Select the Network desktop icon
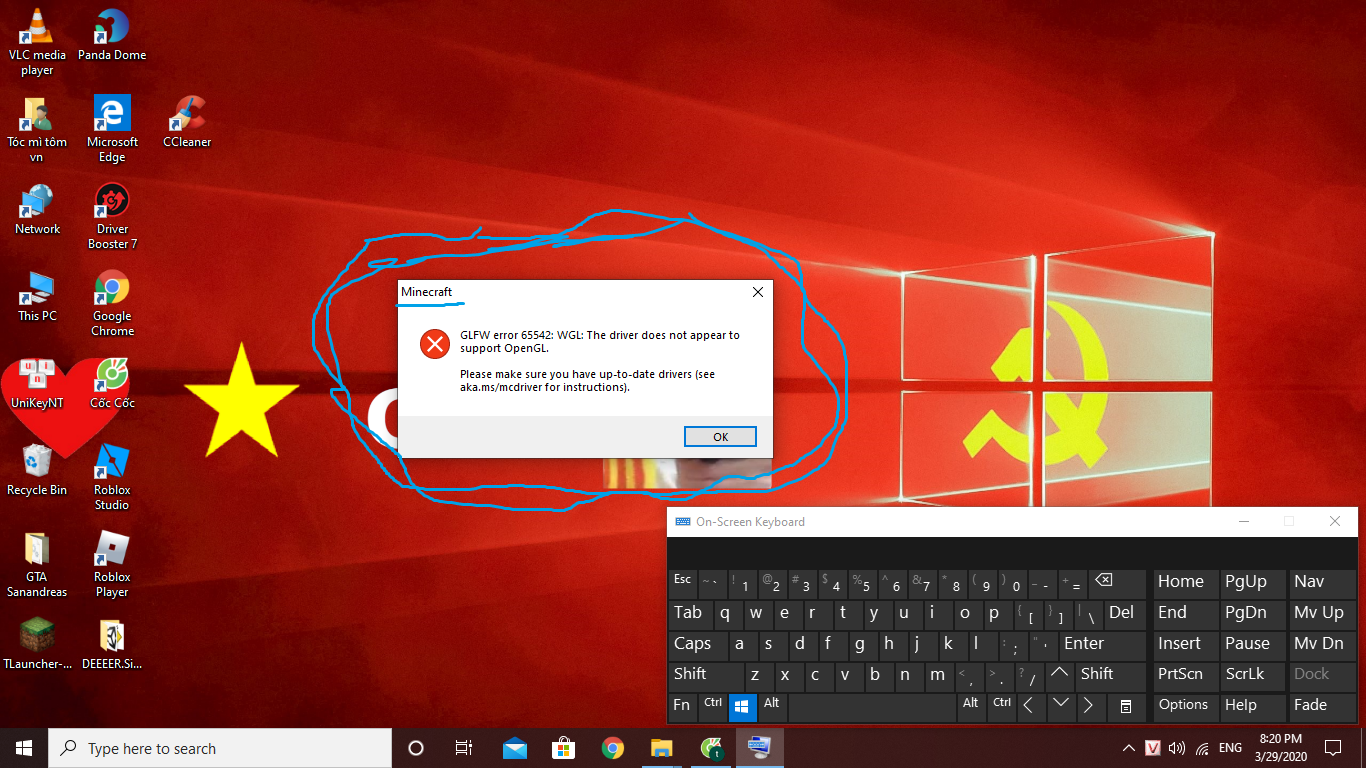 point(37,209)
